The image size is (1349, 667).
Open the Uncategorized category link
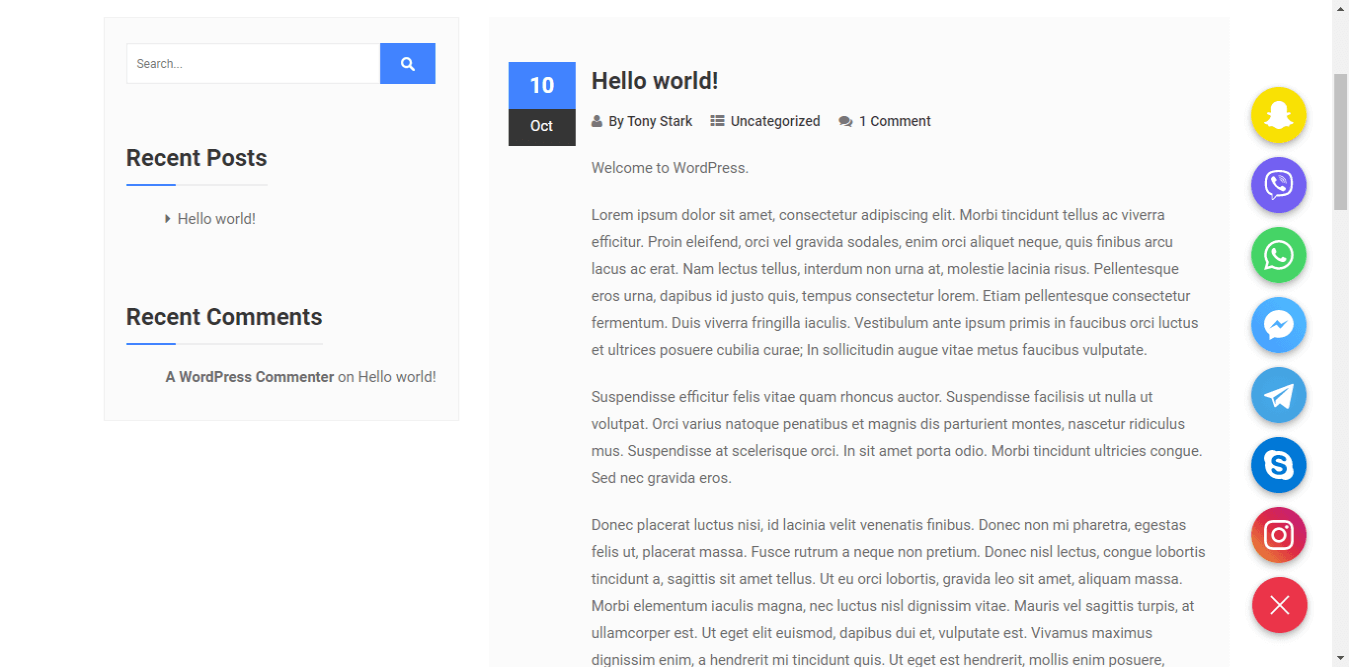(x=775, y=121)
